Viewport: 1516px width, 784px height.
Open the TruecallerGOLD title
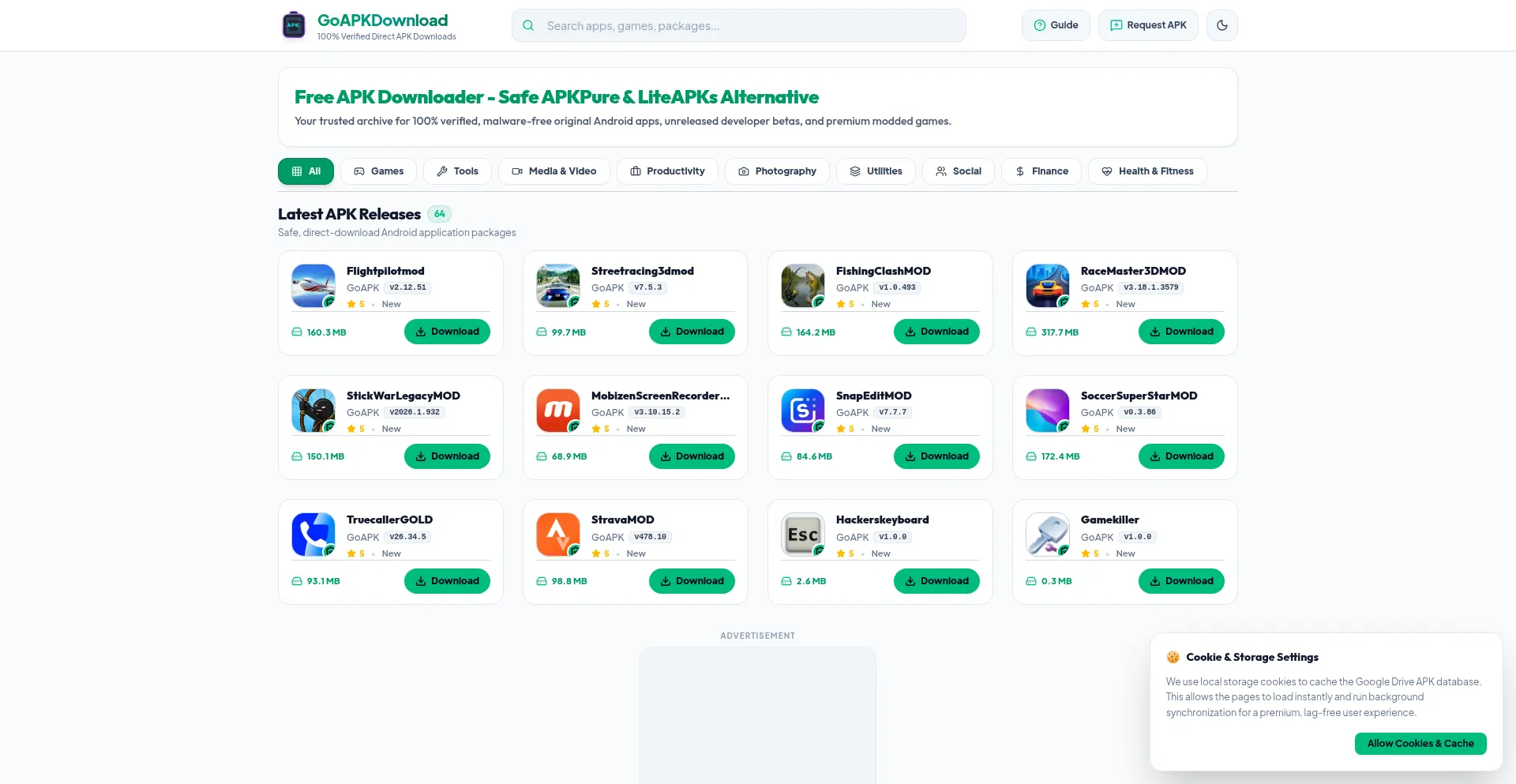389,520
